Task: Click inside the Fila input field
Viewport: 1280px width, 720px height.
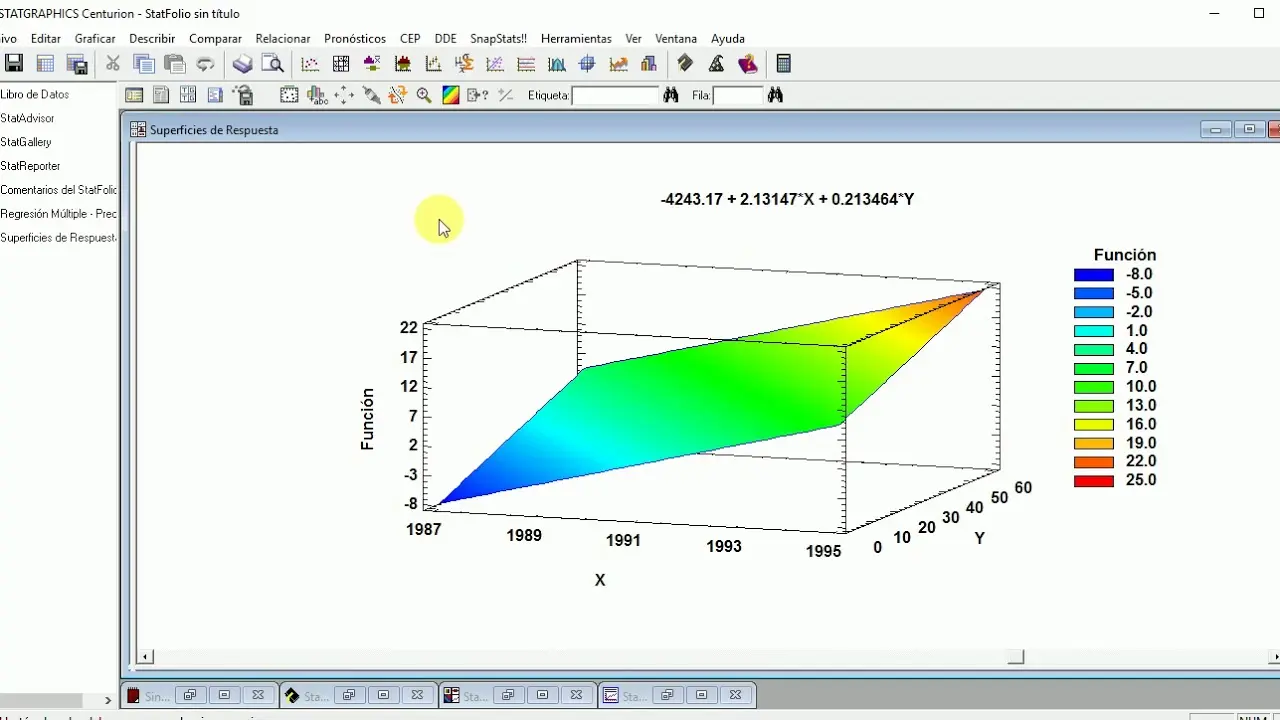Action: (738, 95)
